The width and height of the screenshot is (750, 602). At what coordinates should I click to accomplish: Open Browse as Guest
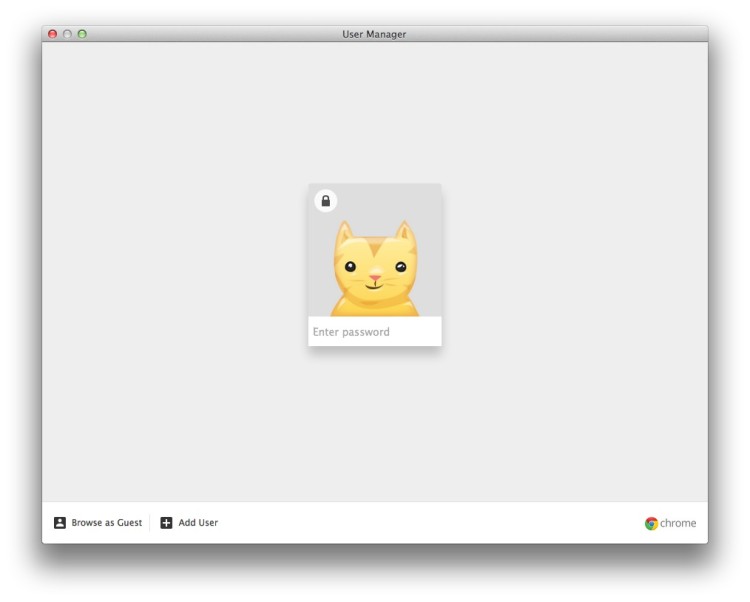(x=98, y=523)
